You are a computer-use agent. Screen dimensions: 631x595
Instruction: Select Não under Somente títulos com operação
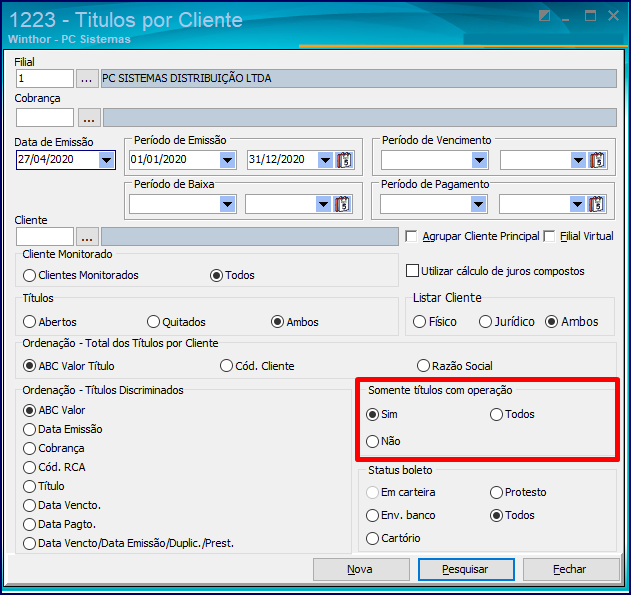[373, 441]
